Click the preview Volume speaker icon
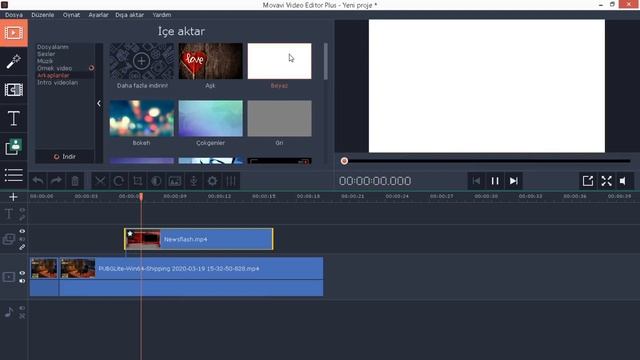The image size is (640, 360). tap(624, 181)
